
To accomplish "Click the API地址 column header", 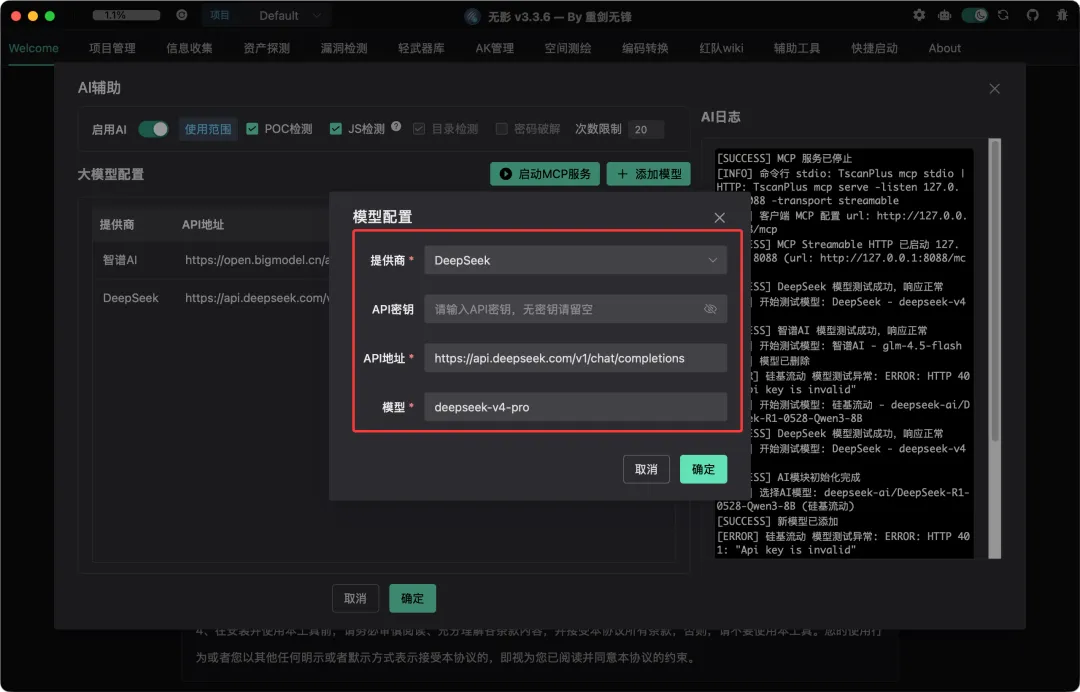I will pos(202,224).
